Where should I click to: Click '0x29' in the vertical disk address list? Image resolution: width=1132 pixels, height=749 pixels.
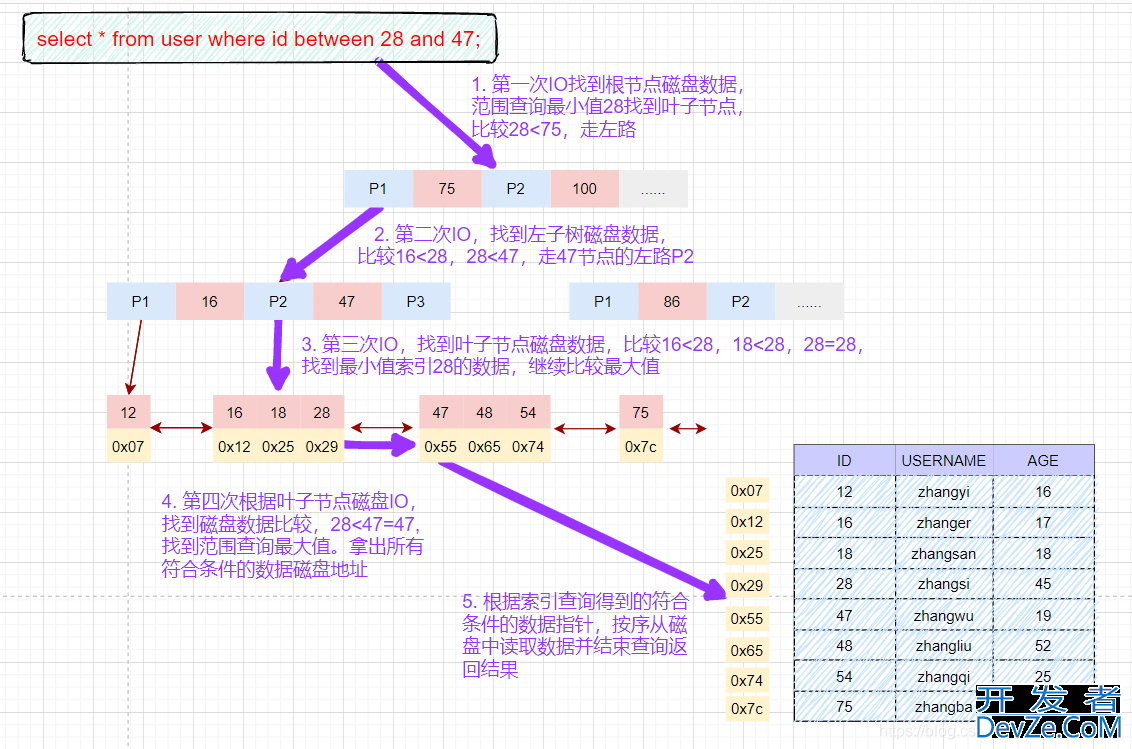pyautogui.click(x=747, y=585)
